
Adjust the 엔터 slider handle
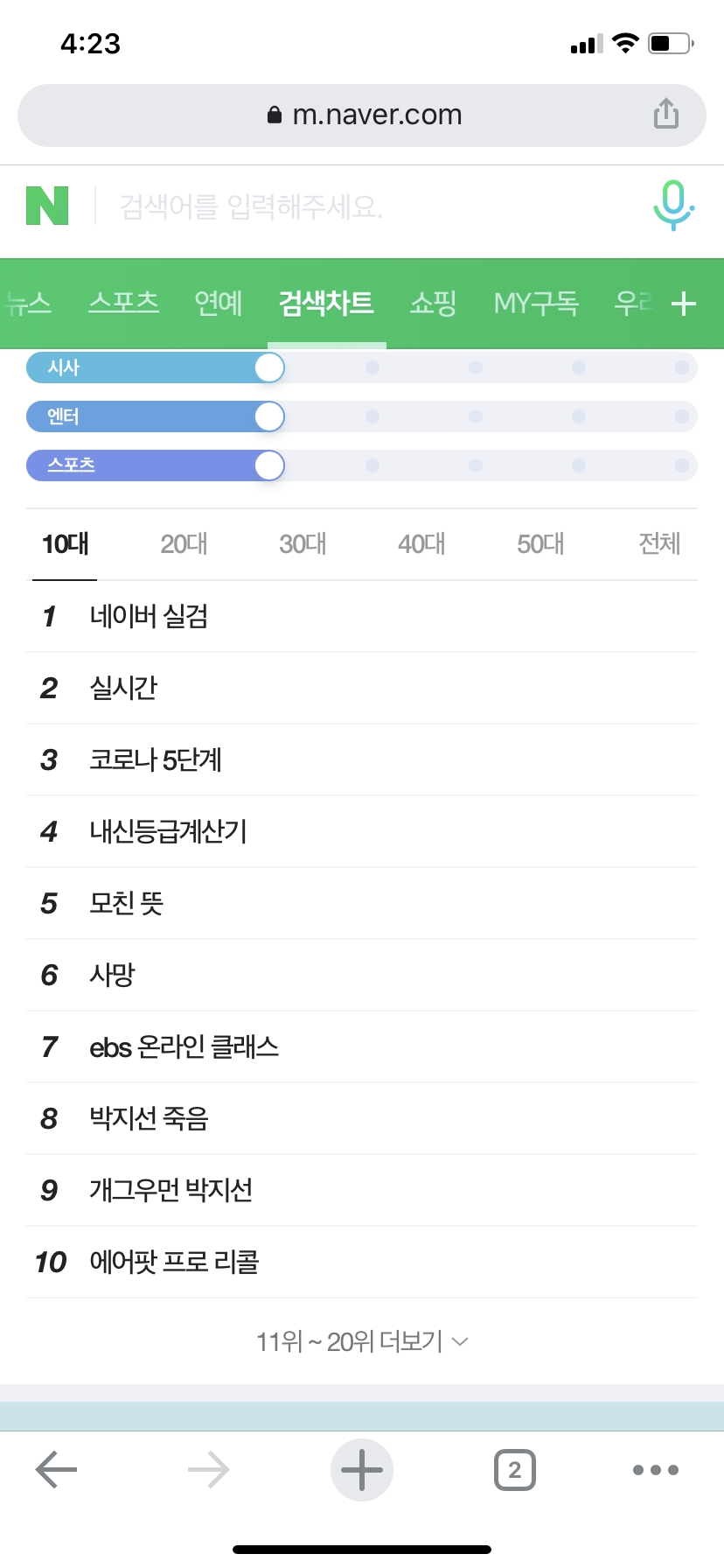click(269, 417)
